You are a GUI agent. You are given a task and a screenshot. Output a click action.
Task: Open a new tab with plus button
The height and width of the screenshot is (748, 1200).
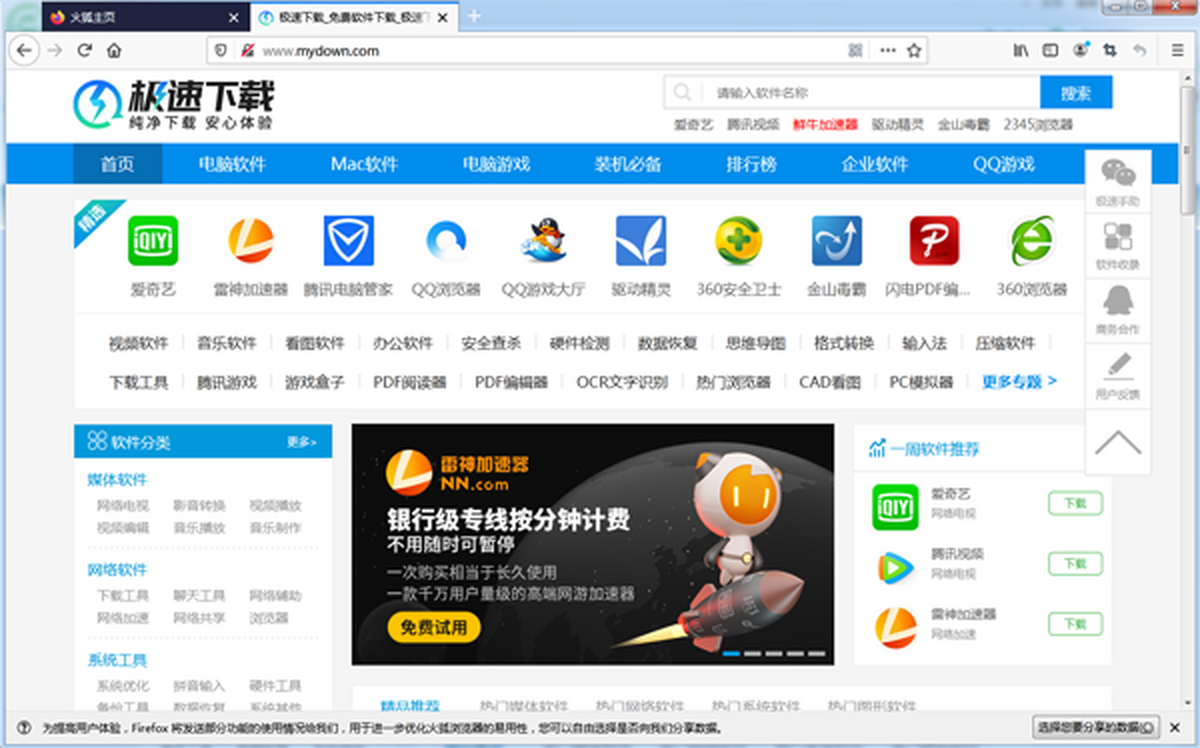pos(474,16)
